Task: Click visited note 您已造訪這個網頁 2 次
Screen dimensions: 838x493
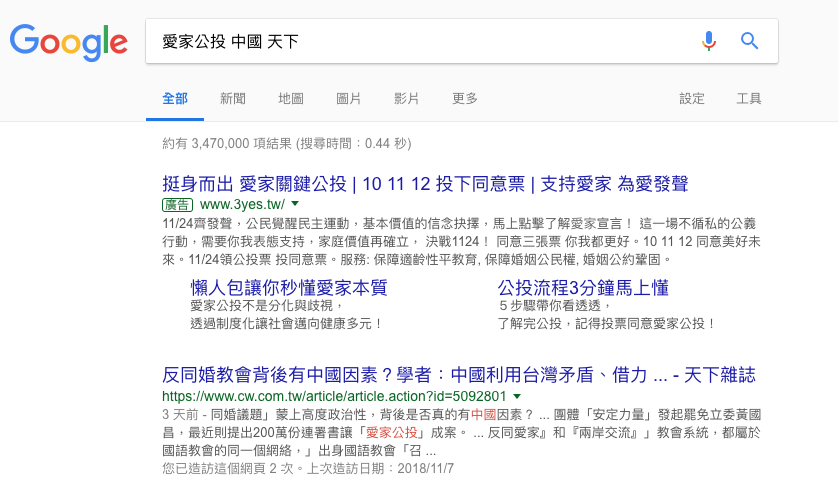Action: click(308, 468)
